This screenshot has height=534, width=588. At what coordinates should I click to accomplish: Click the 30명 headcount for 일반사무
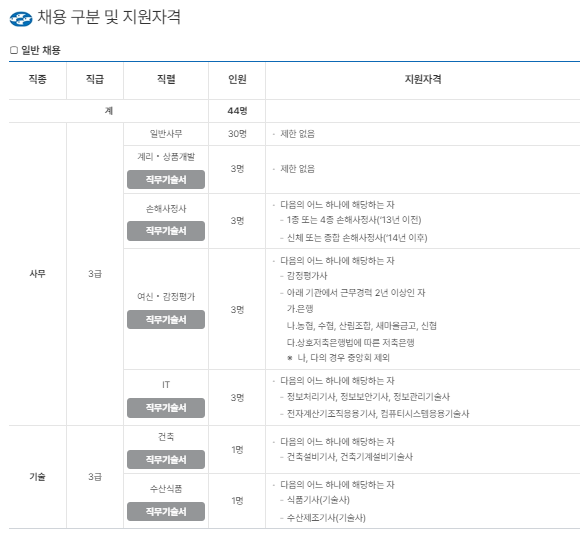click(x=237, y=134)
